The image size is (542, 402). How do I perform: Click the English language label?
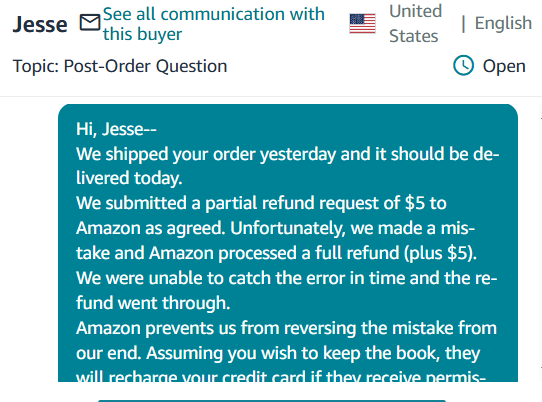pyautogui.click(x=503, y=23)
